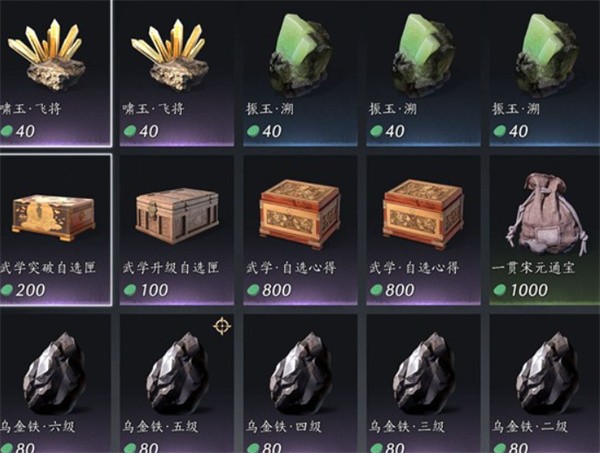Select the 武学升级自选匣 gray chest
The image size is (600, 453).
tap(177, 230)
